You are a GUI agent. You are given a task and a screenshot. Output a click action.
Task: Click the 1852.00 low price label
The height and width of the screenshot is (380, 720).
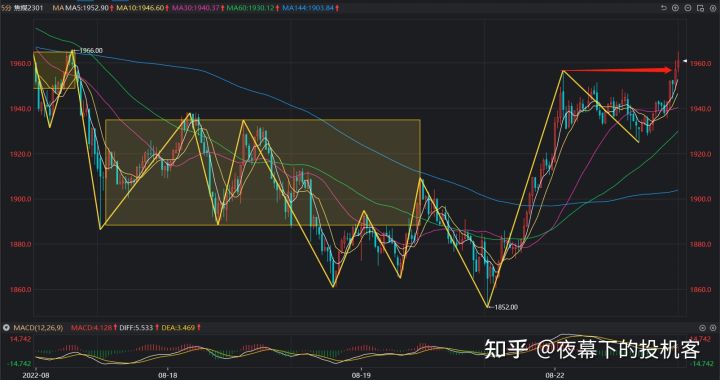[x=506, y=307]
